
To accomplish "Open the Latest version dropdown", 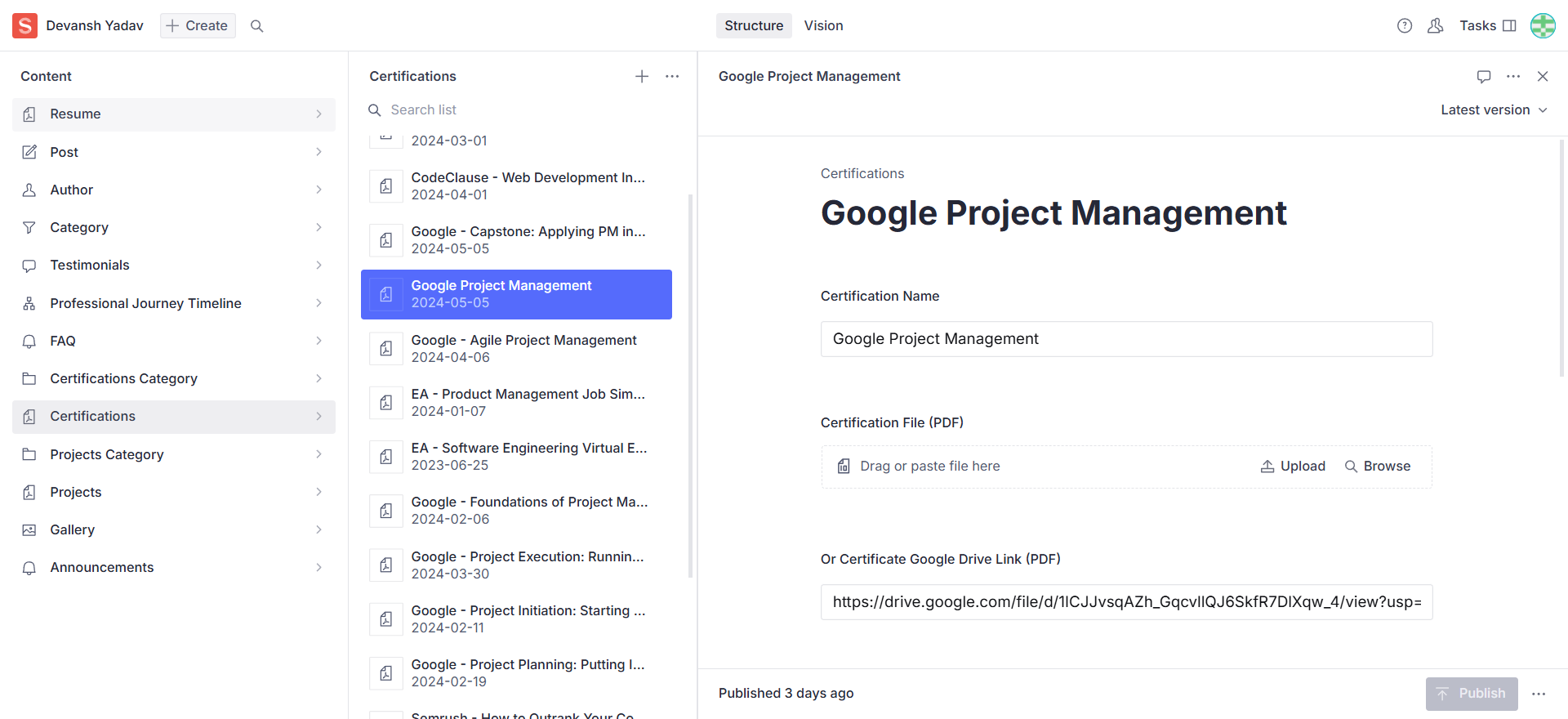I will tap(1494, 109).
